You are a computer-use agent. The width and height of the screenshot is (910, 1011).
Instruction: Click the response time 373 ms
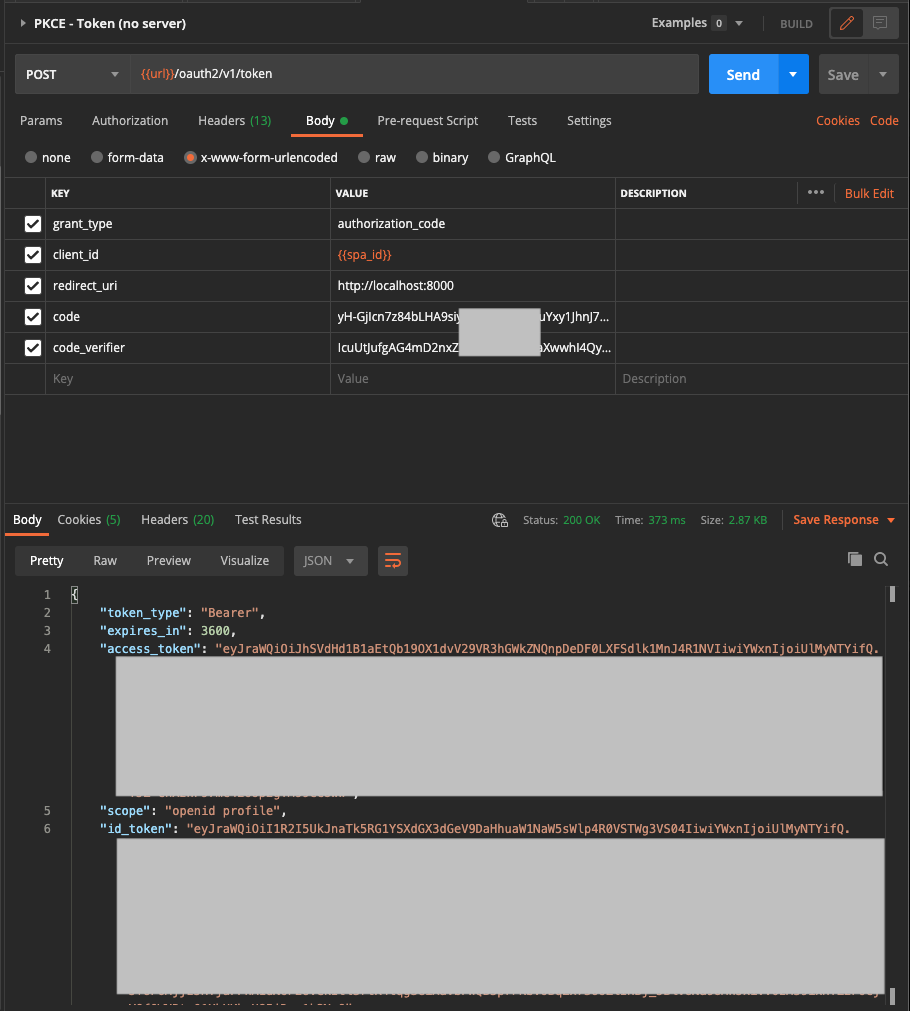pyautogui.click(x=667, y=520)
